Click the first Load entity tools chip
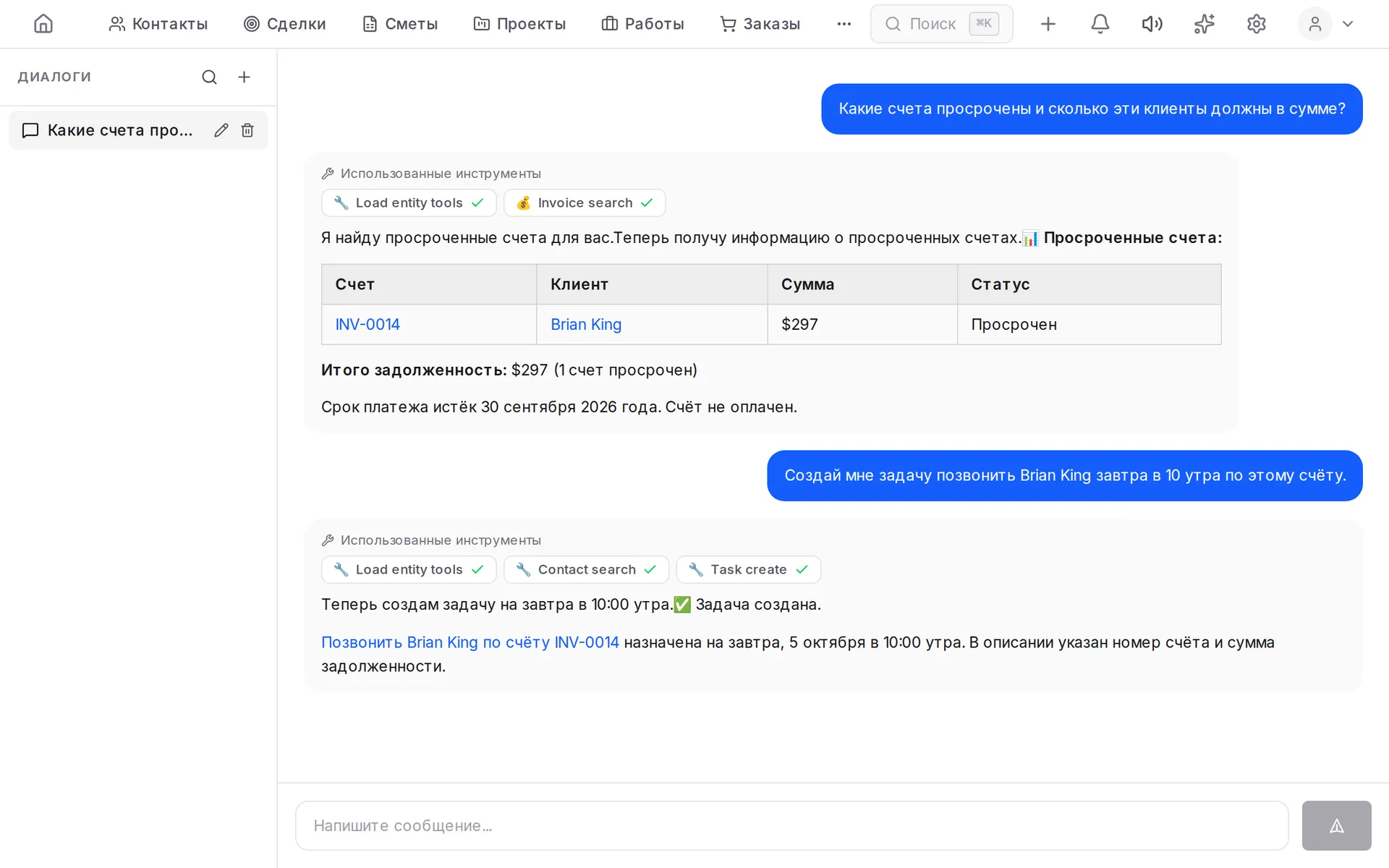This screenshot has width=1389, height=868. (409, 203)
